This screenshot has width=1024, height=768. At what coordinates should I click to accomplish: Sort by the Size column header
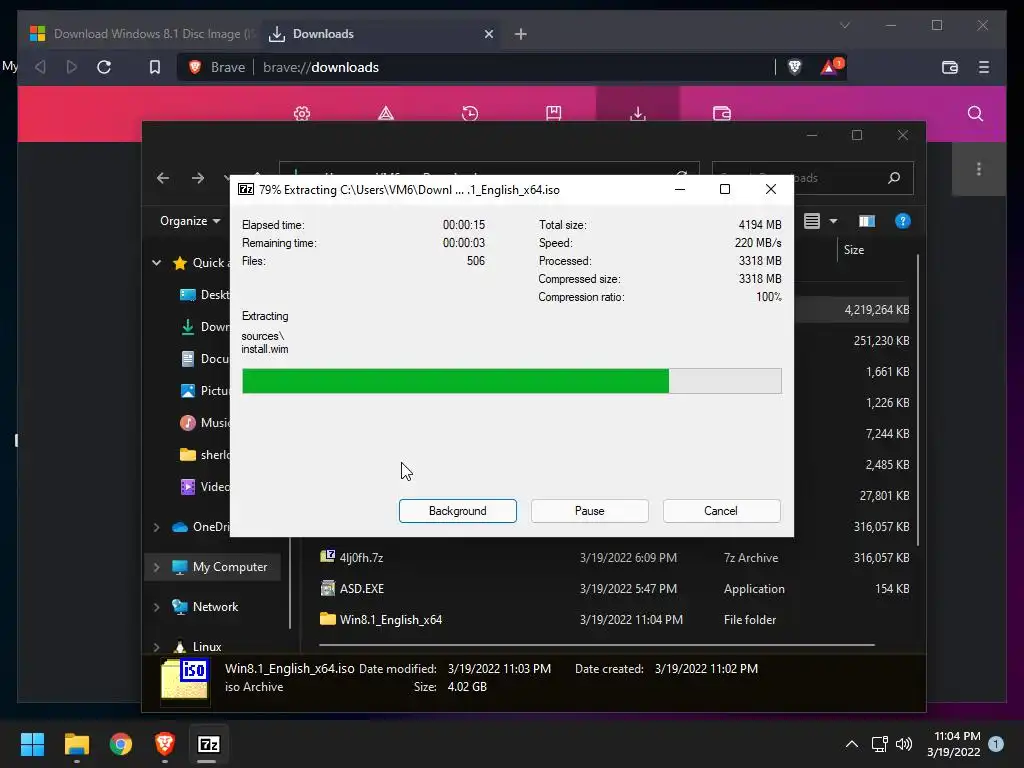(854, 249)
